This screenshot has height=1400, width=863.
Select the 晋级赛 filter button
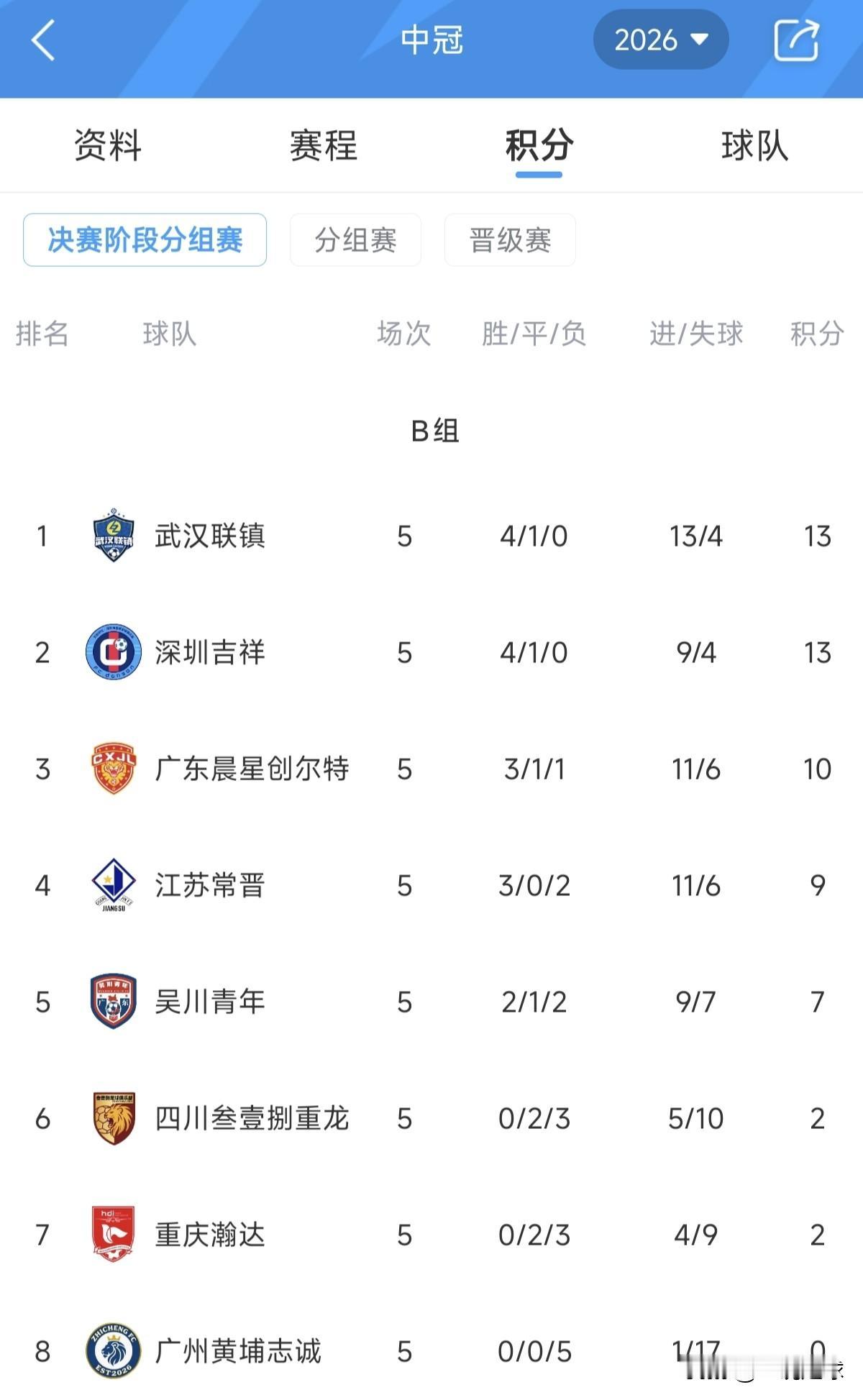[510, 240]
